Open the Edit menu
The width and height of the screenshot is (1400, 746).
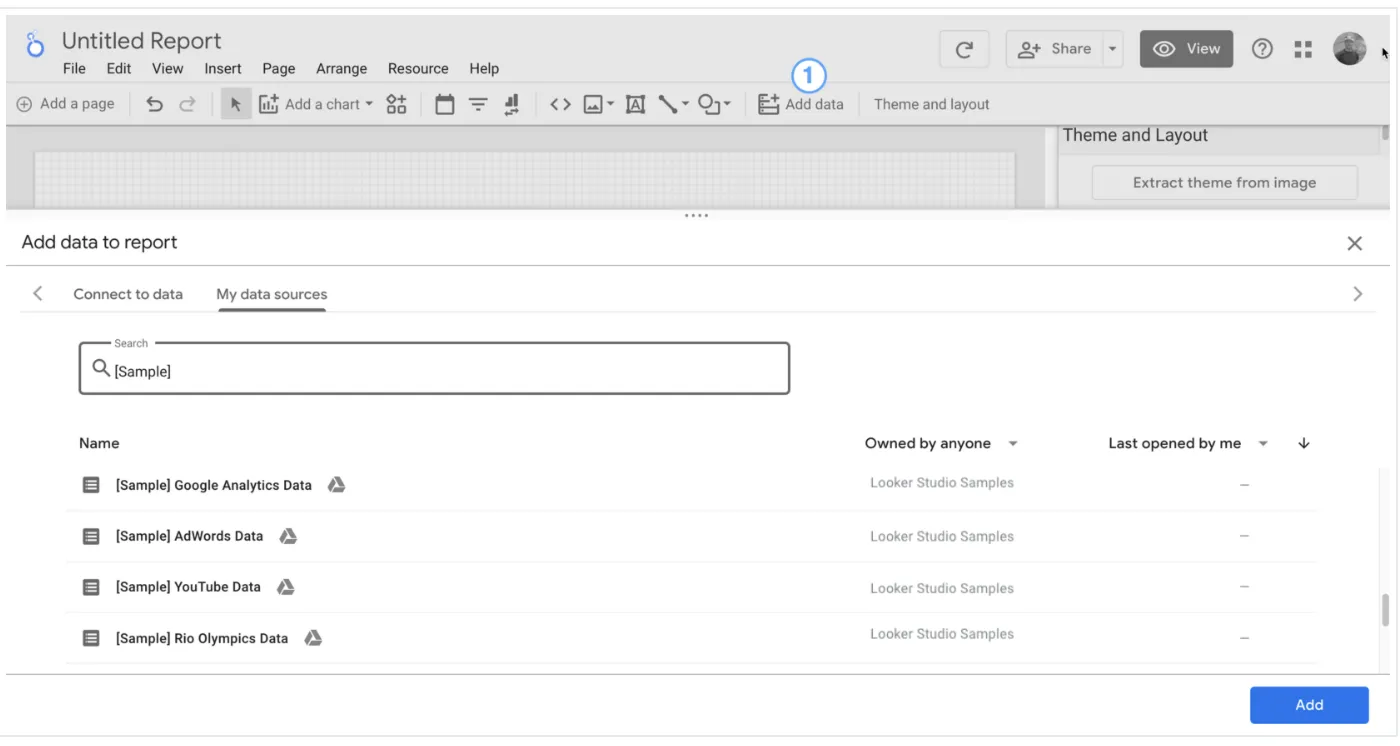(x=119, y=69)
